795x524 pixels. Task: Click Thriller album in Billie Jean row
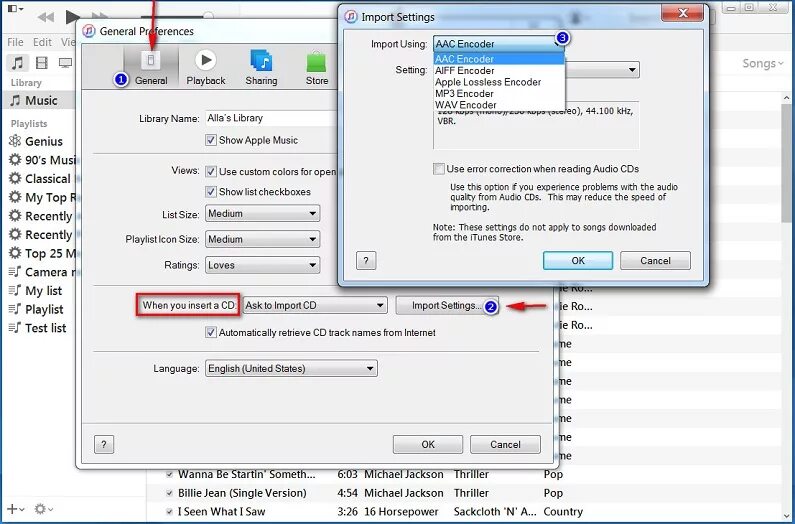tap(471, 493)
